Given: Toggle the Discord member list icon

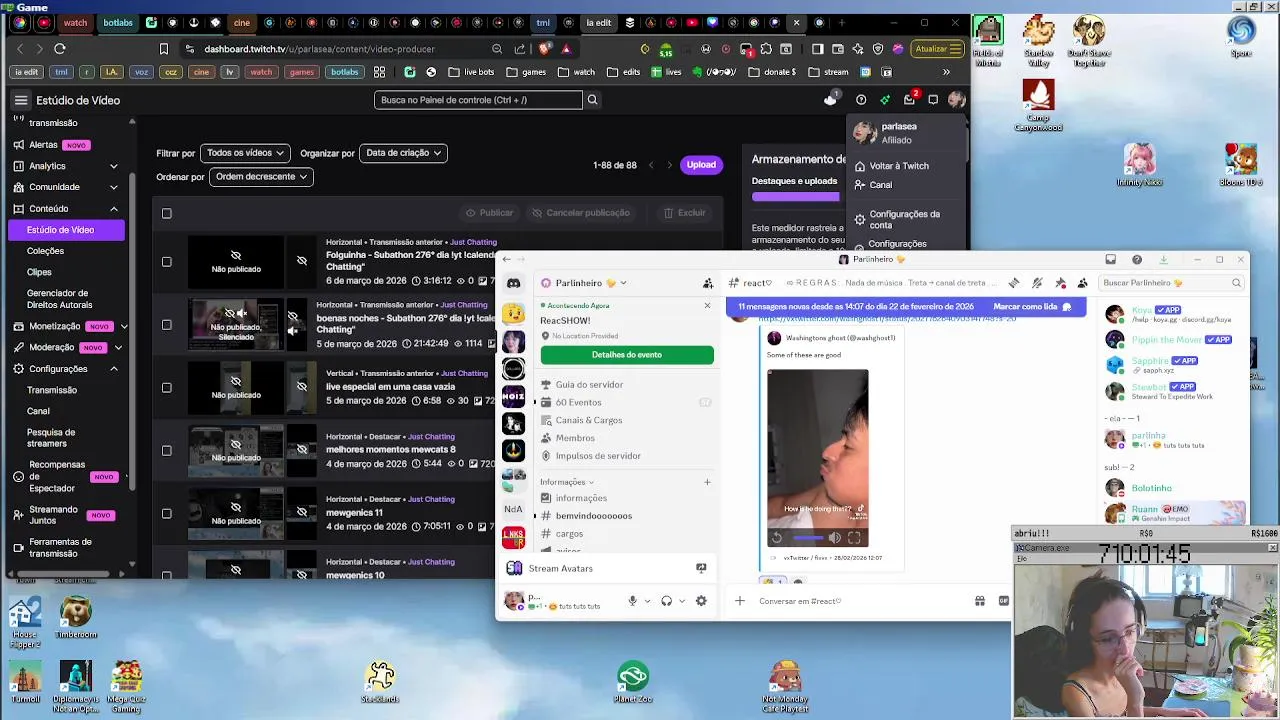Looking at the screenshot, I should [x=1083, y=283].
